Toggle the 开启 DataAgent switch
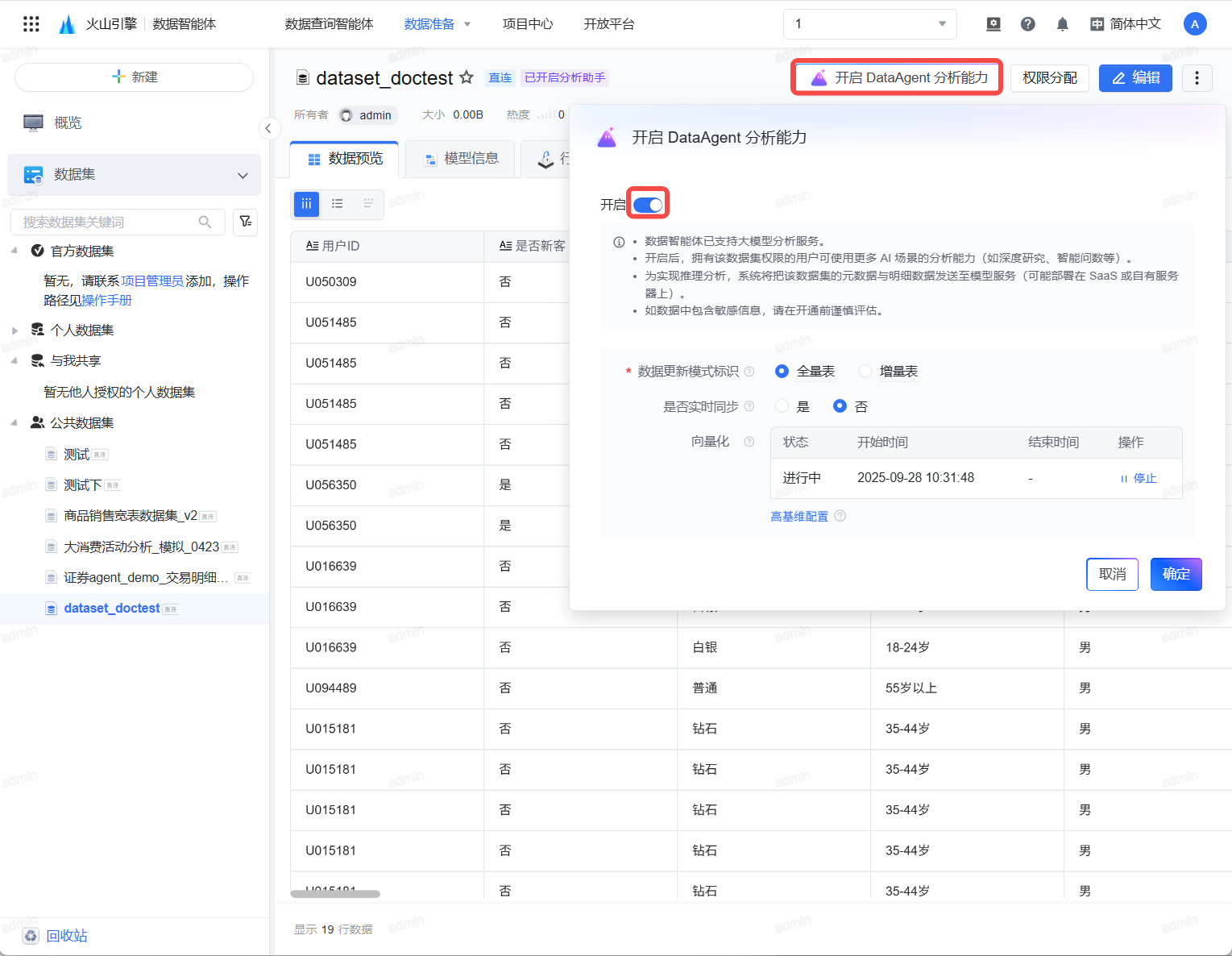 click(x=648, y=205)
